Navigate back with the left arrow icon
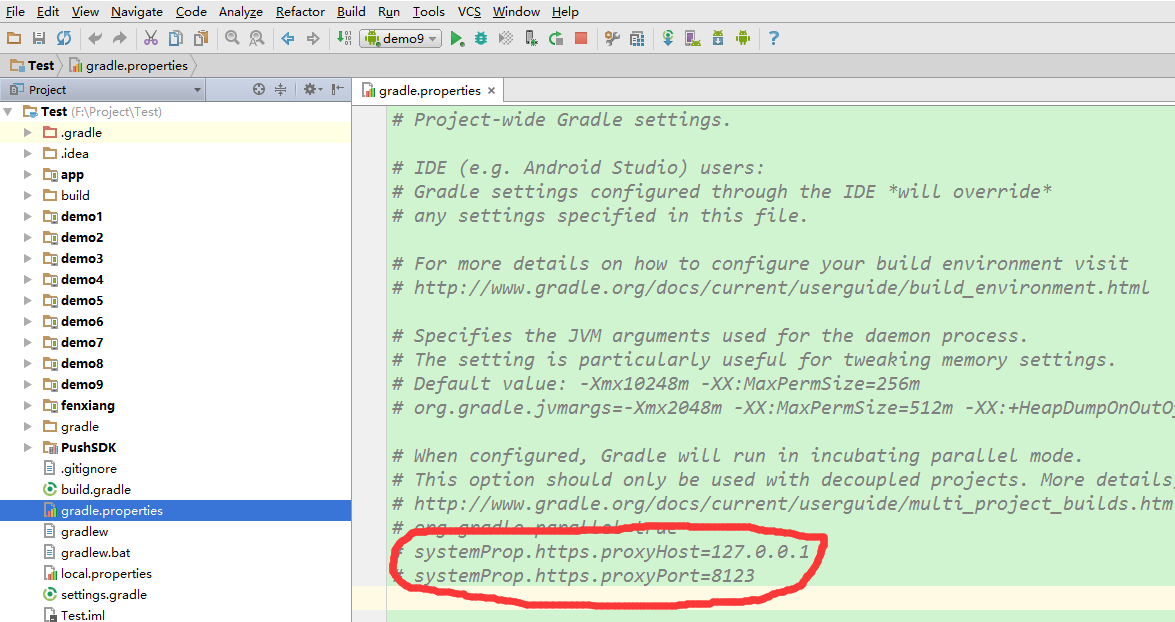This screenshot has height=622, width=1175. click(x=288, y=38)
